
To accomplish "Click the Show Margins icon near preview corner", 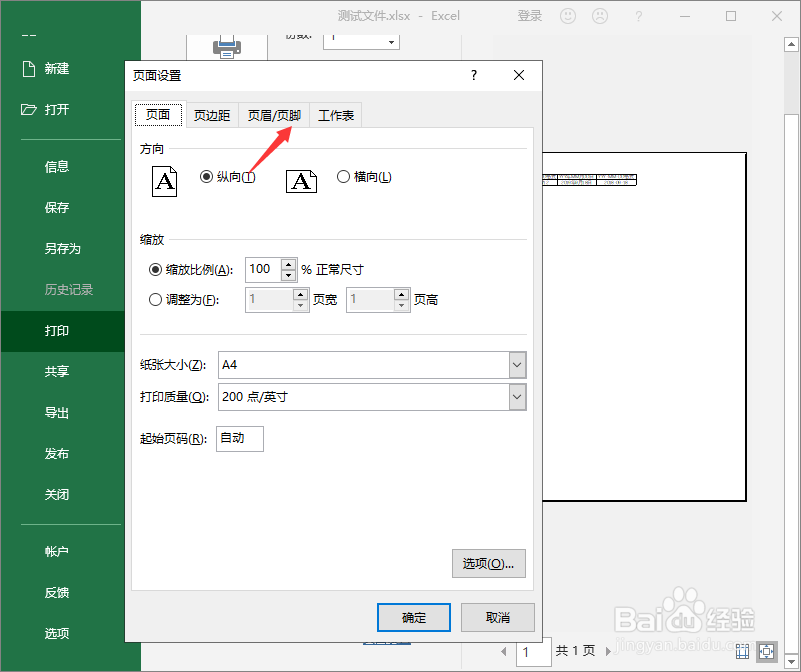I will 741,650.
